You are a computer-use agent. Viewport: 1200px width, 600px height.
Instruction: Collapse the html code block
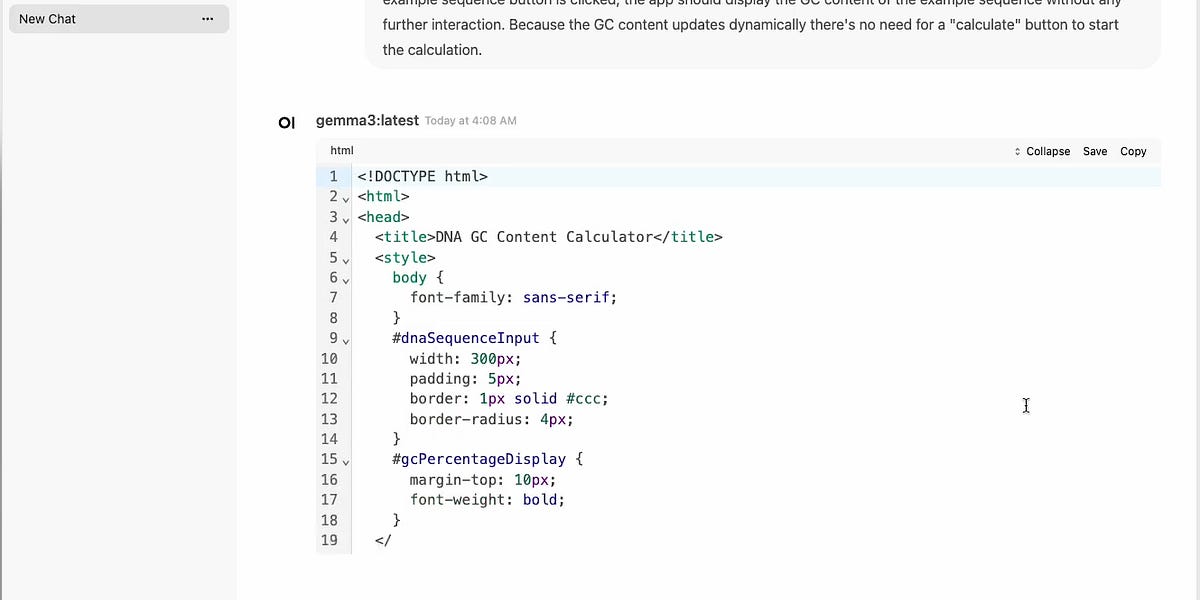1042,152
